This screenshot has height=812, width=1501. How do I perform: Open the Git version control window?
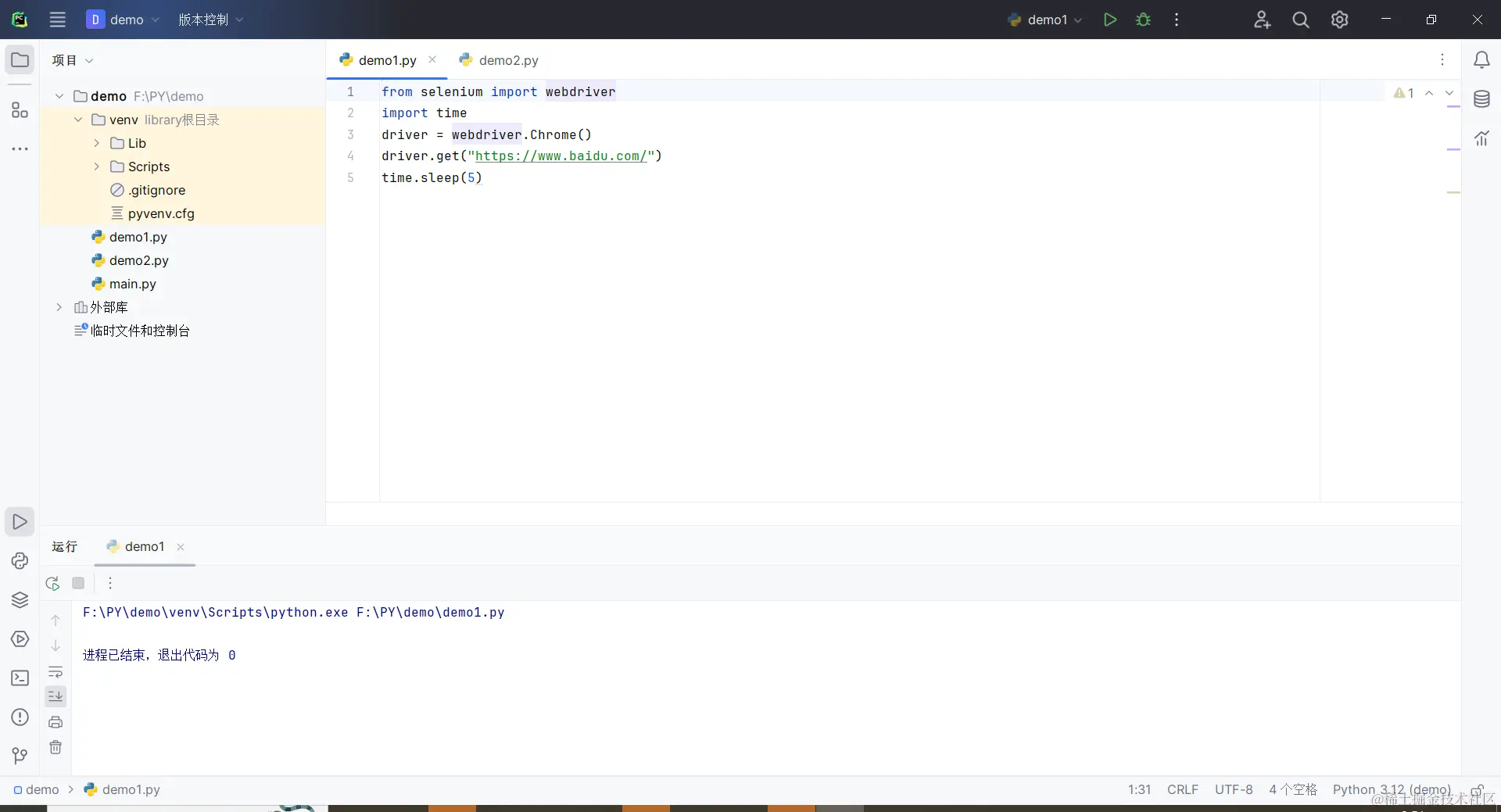(20, 756)
